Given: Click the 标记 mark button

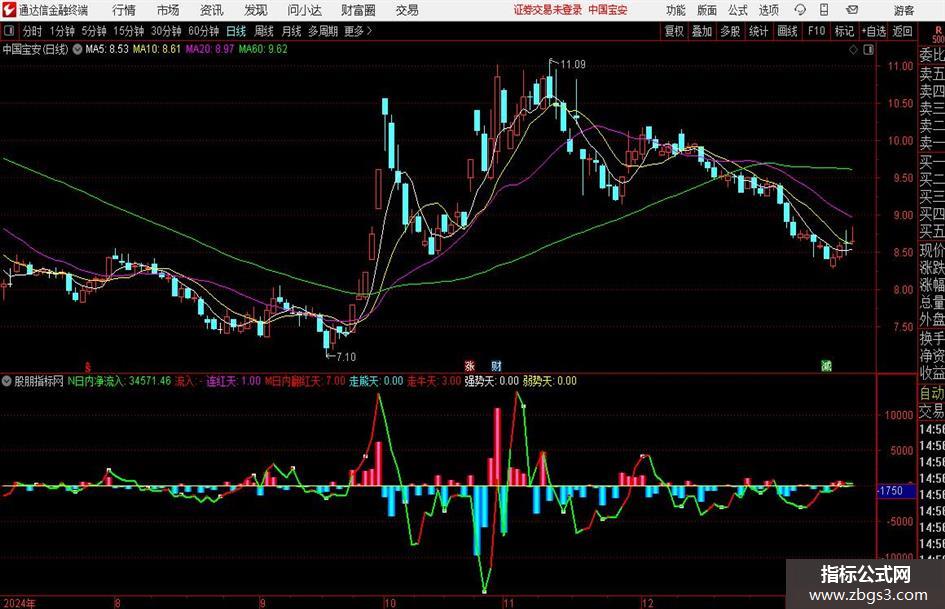Looking at the screenshot, I should click(844, 31).
